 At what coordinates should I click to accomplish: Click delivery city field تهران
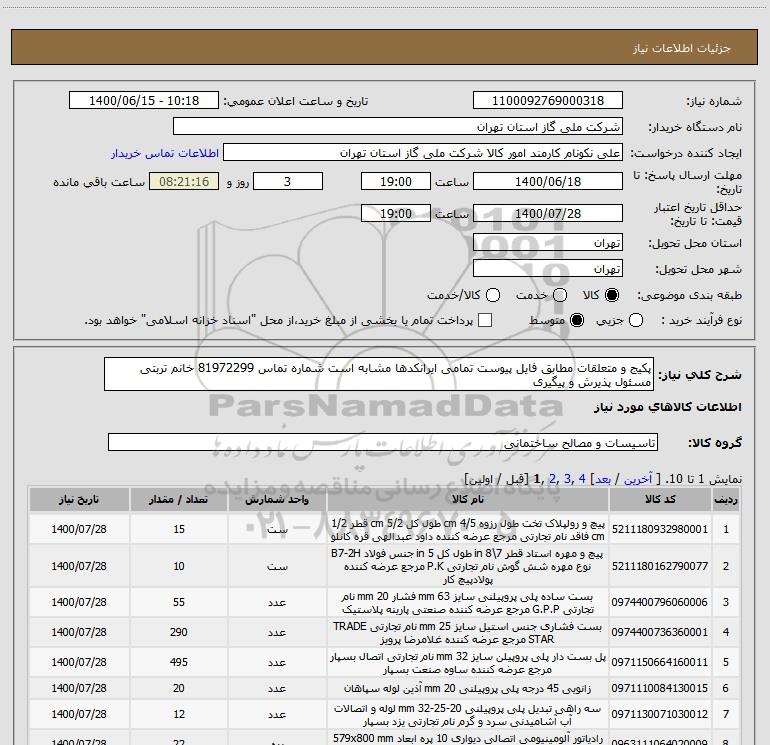point(548,269)
